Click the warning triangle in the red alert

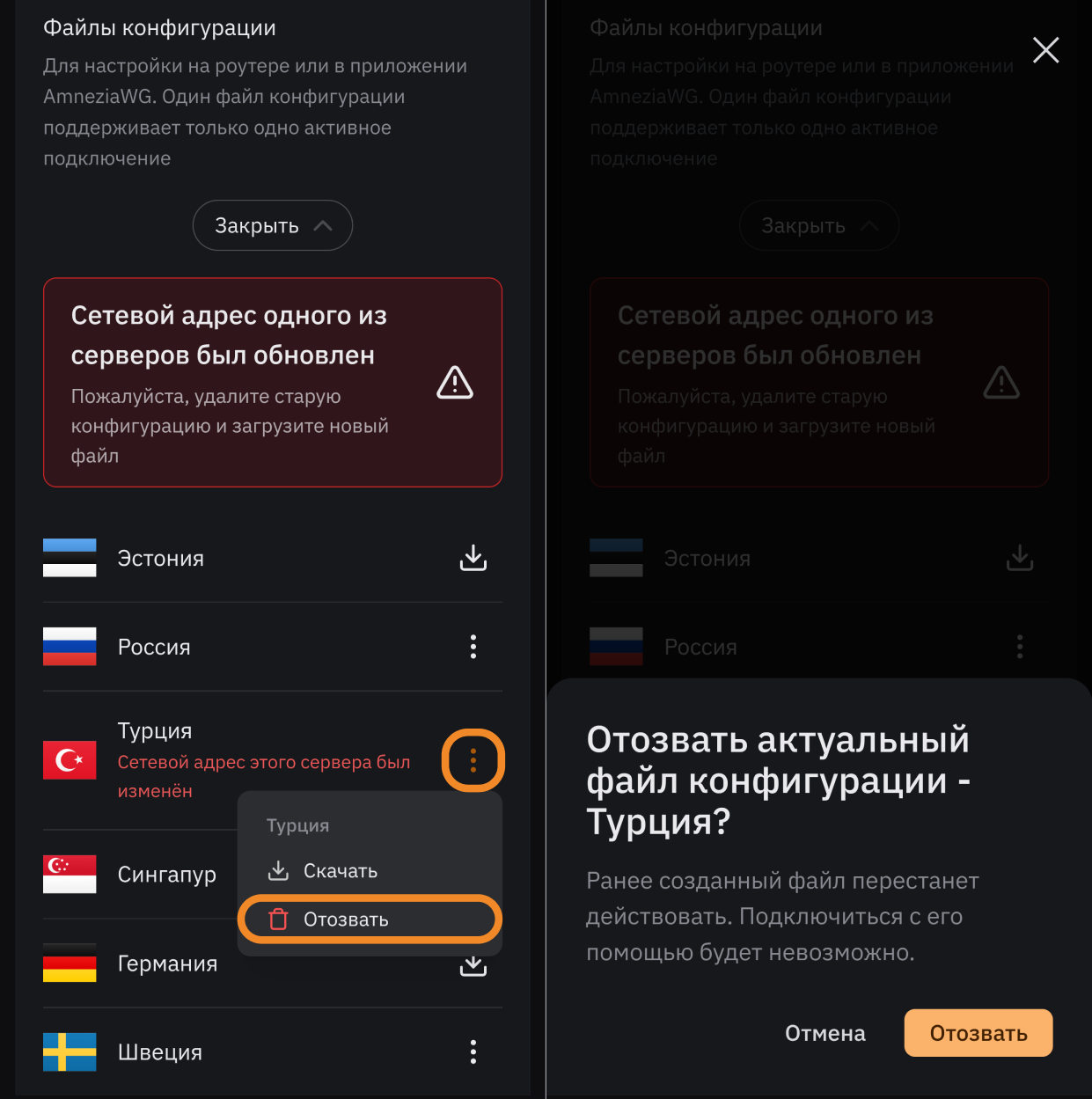(455, 383)
